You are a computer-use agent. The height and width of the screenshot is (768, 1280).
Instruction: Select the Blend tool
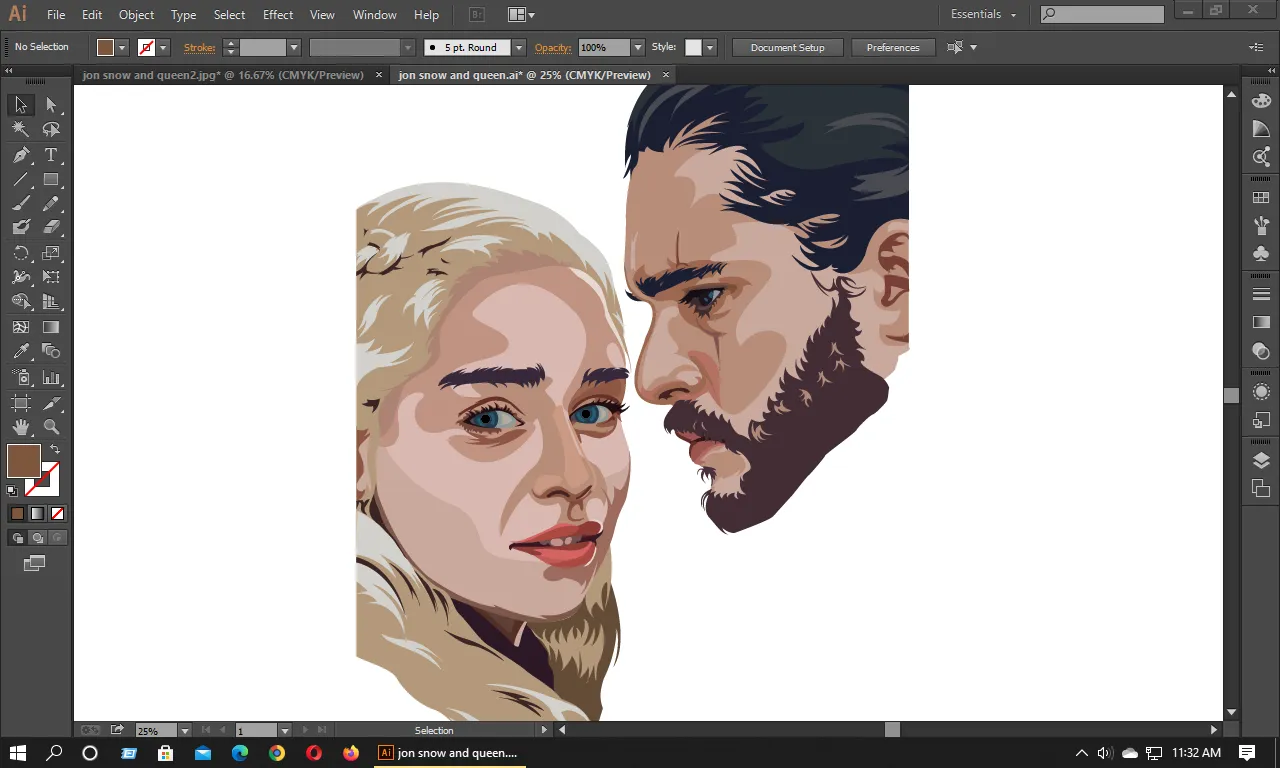click(51, 352)
